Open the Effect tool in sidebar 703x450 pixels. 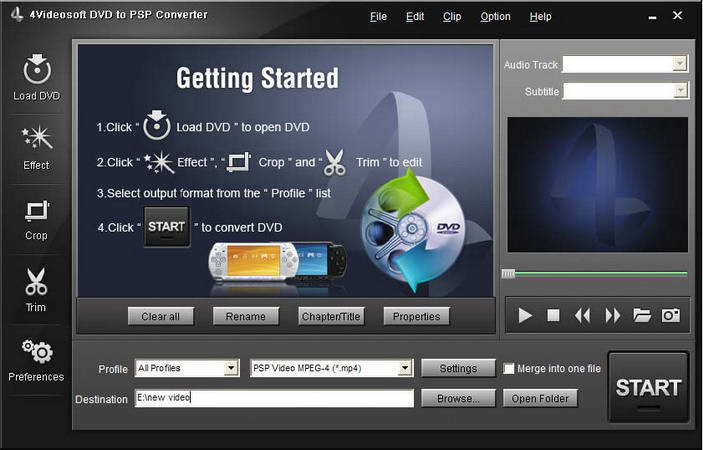pos(37,148)
